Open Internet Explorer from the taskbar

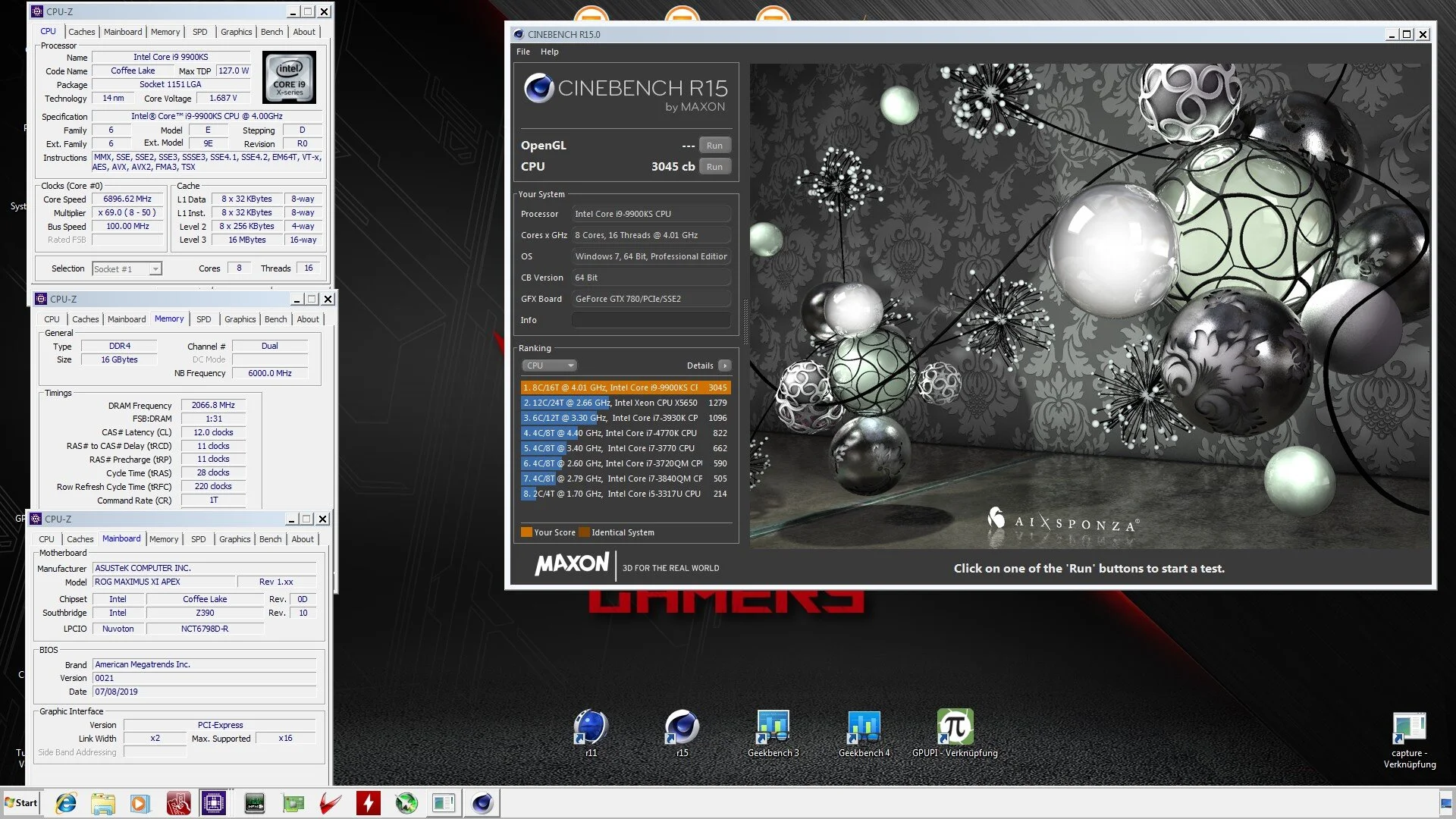click(x=66, y=803)
